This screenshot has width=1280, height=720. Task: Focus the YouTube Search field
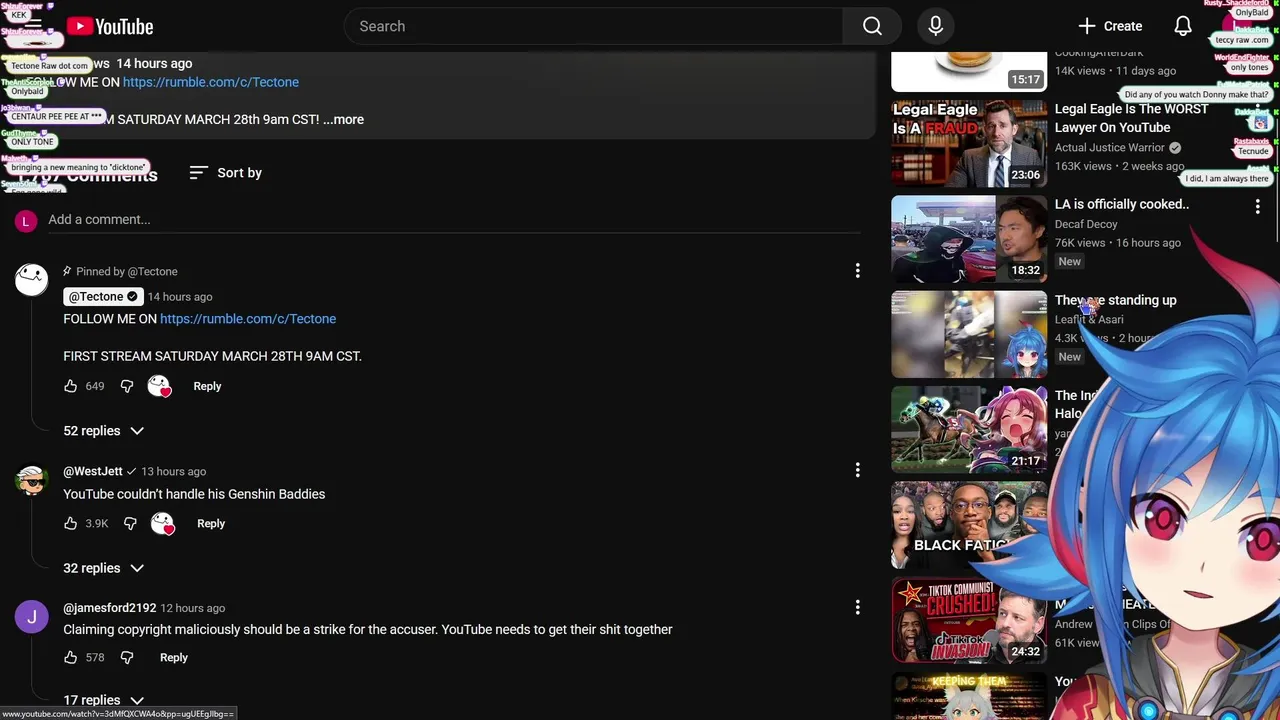point(594,26)
